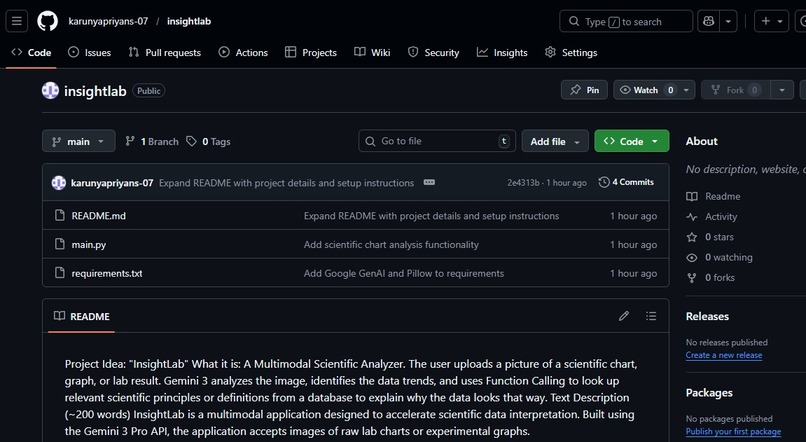Open 'Add Google GenAI and Pillow' commit
This screenshot has height=442, width=806.
click(x=404, y=273)
